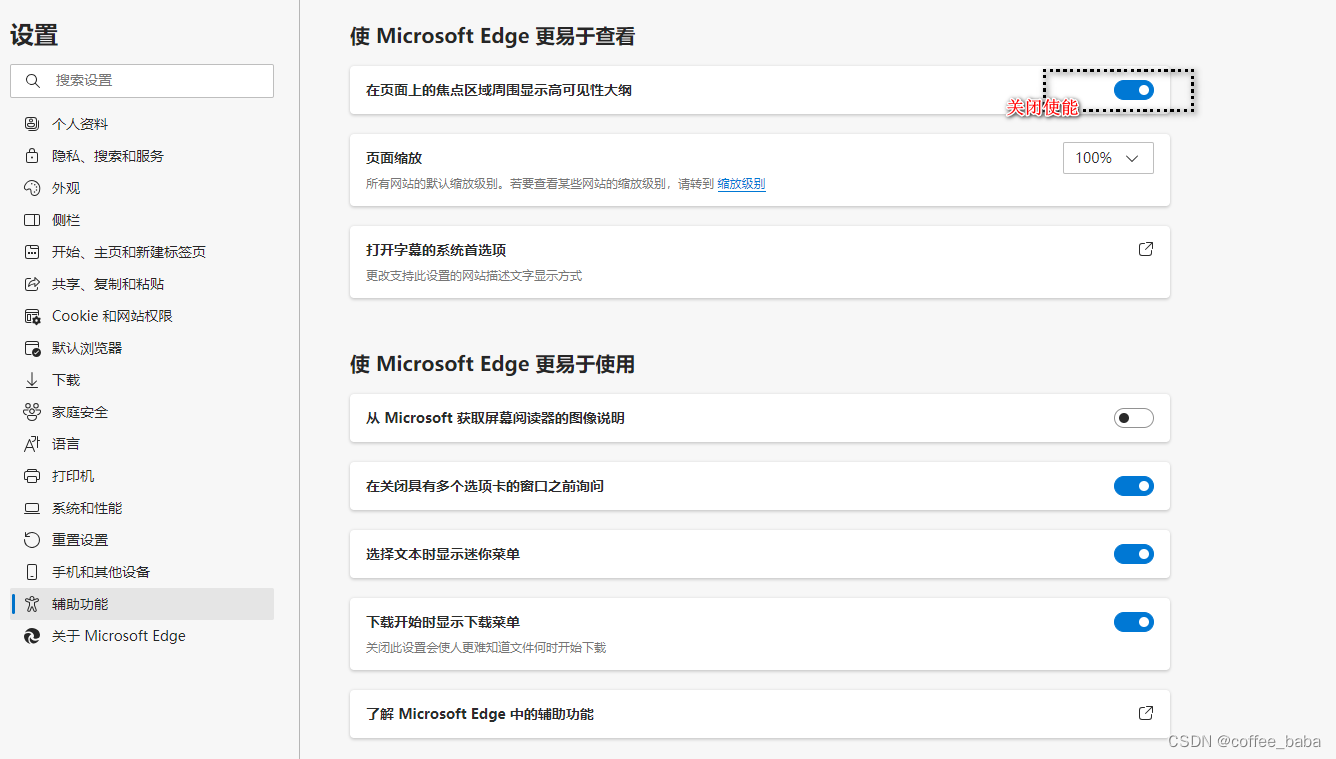Click the 默认浏览器 icon
The width and height of the screenshot is (1336, 759).
tap(32, 348)
